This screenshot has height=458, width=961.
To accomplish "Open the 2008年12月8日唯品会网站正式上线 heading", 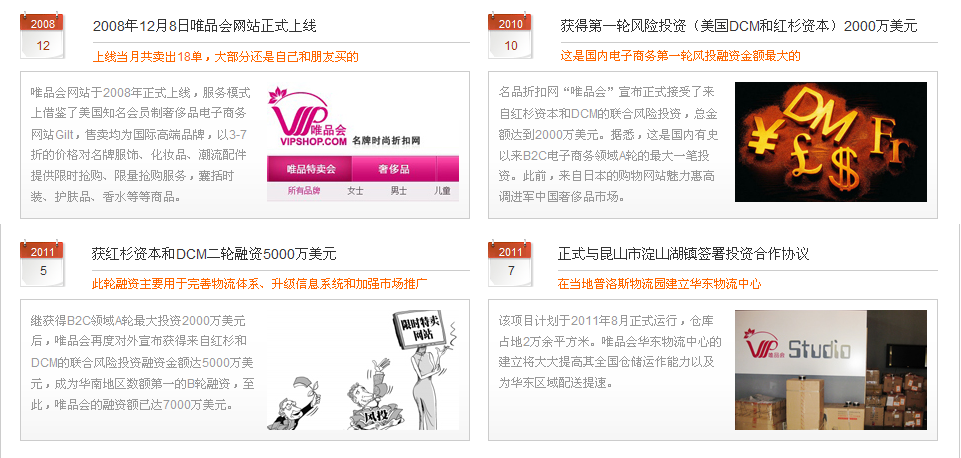I will pyautogui.click(x=205, y=26).
